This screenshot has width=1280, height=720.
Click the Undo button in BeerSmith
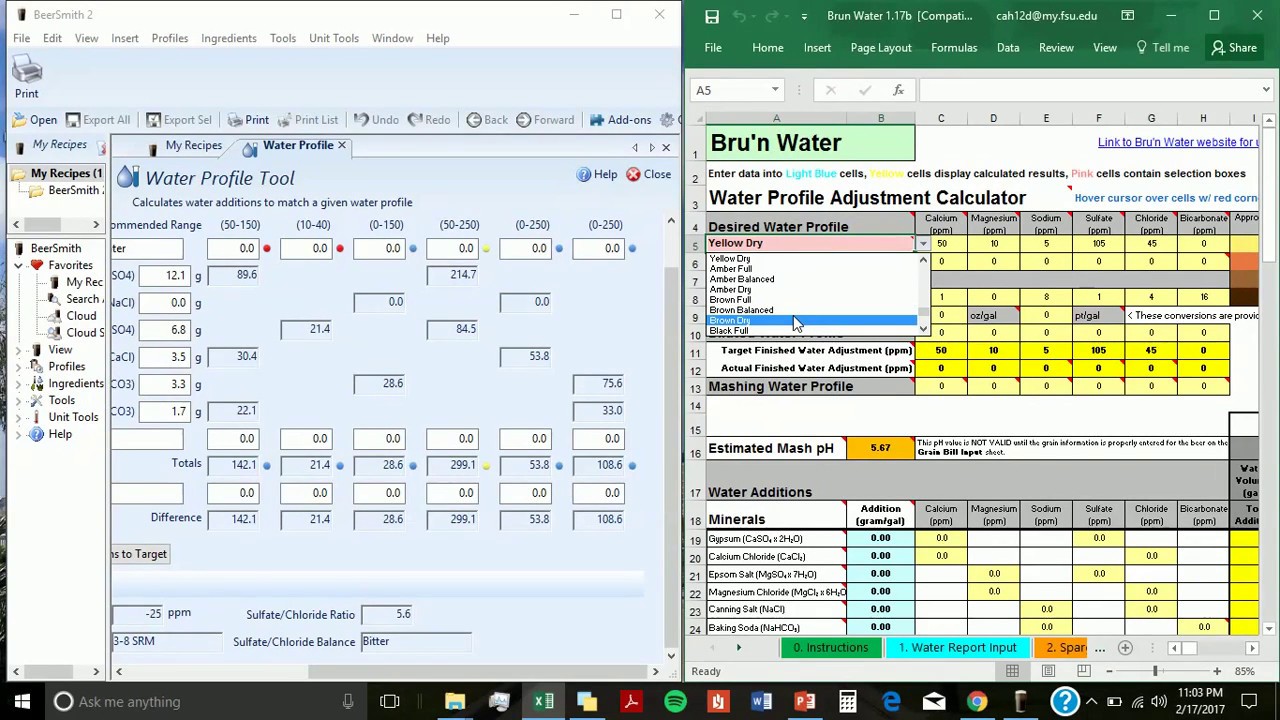coord(376,120)
